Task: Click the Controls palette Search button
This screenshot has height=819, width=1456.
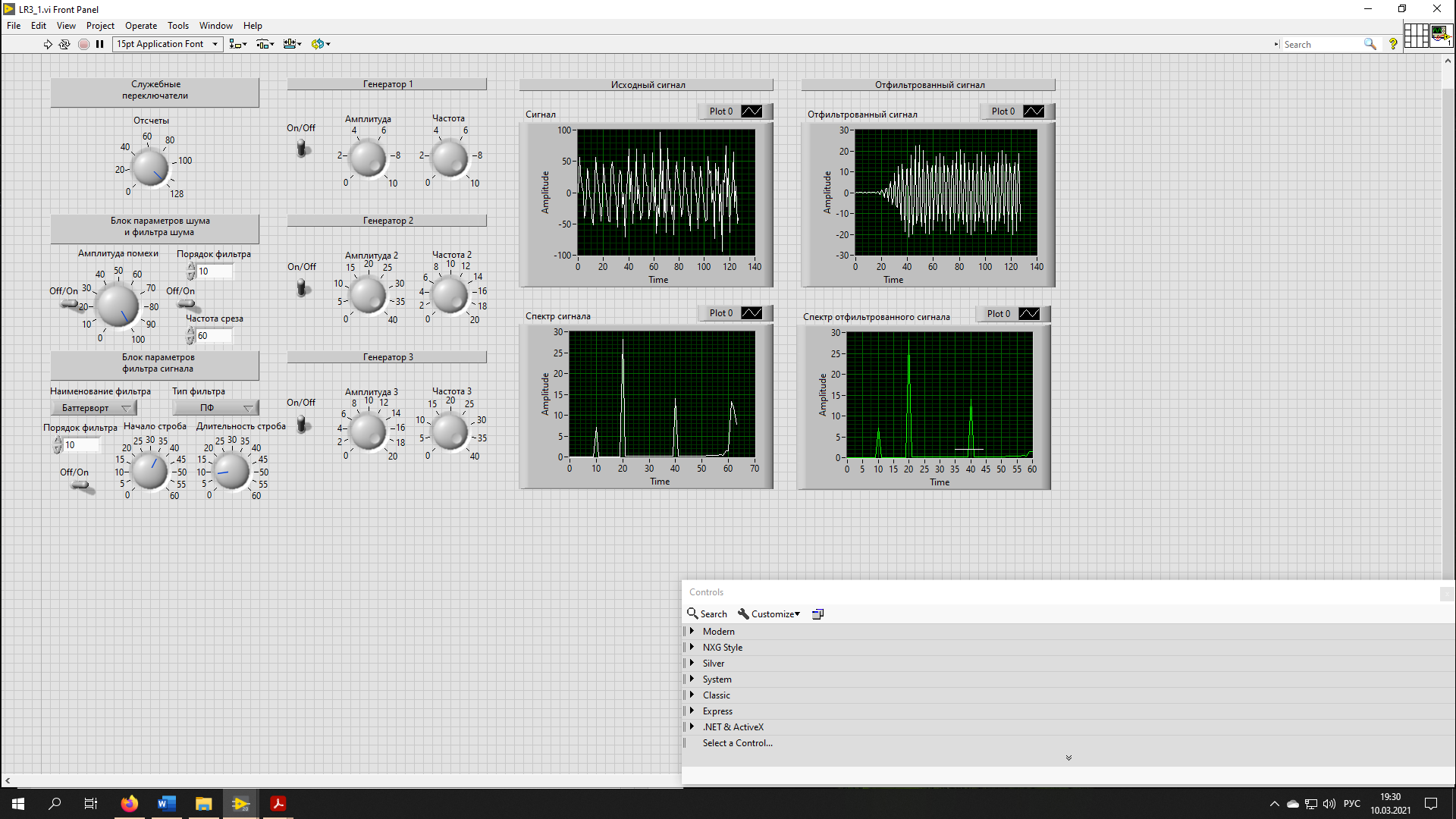Action: tap(707, 613)
